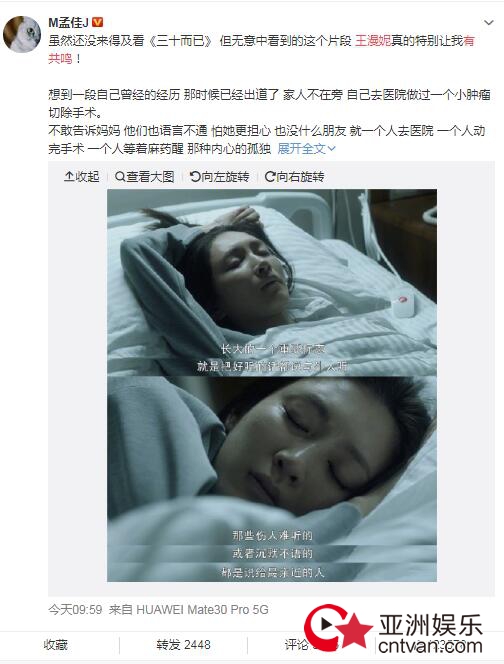Collapse the image with 收起

coord(82,177)
